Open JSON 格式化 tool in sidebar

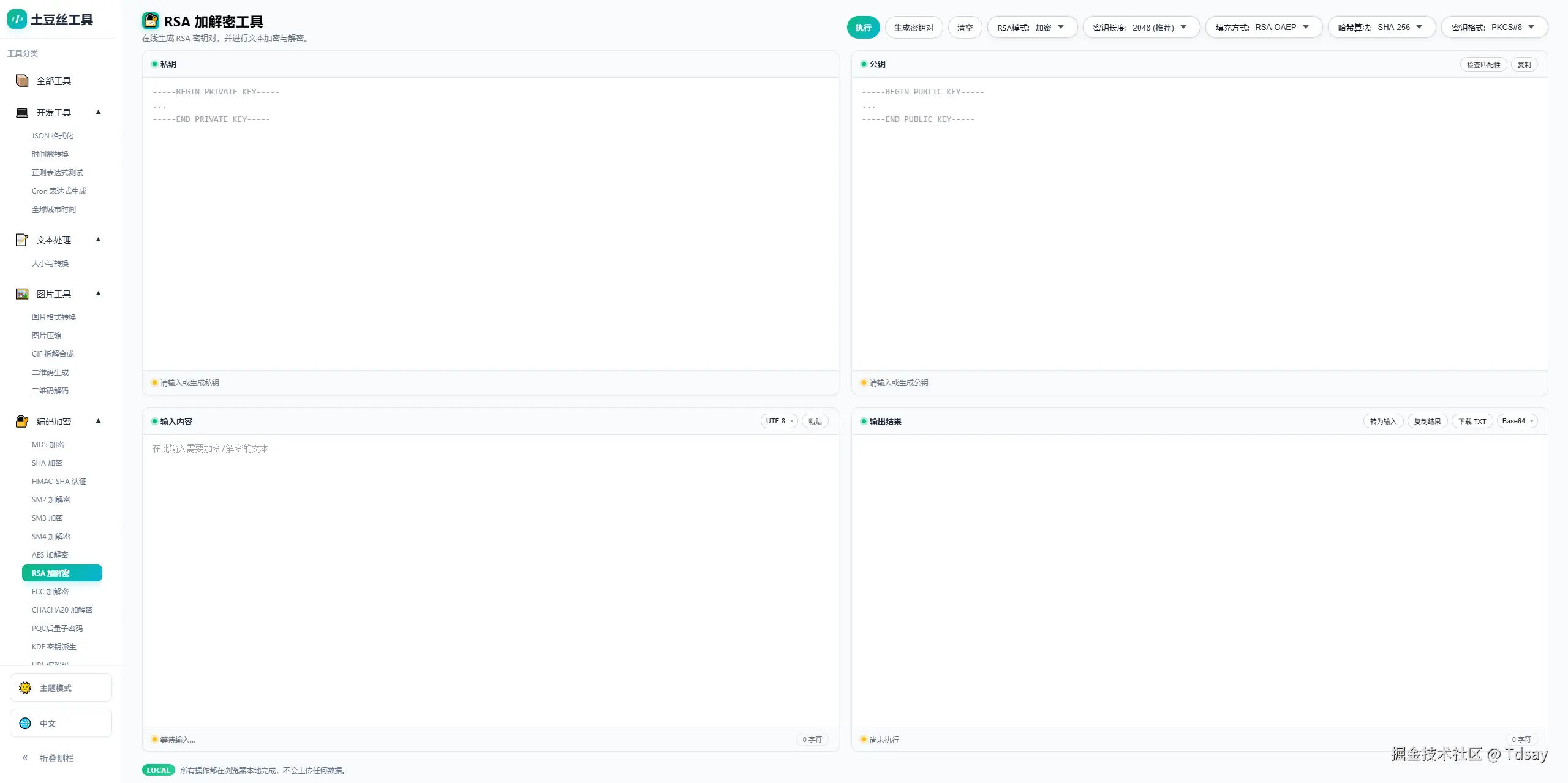click(x=53, y=136)
